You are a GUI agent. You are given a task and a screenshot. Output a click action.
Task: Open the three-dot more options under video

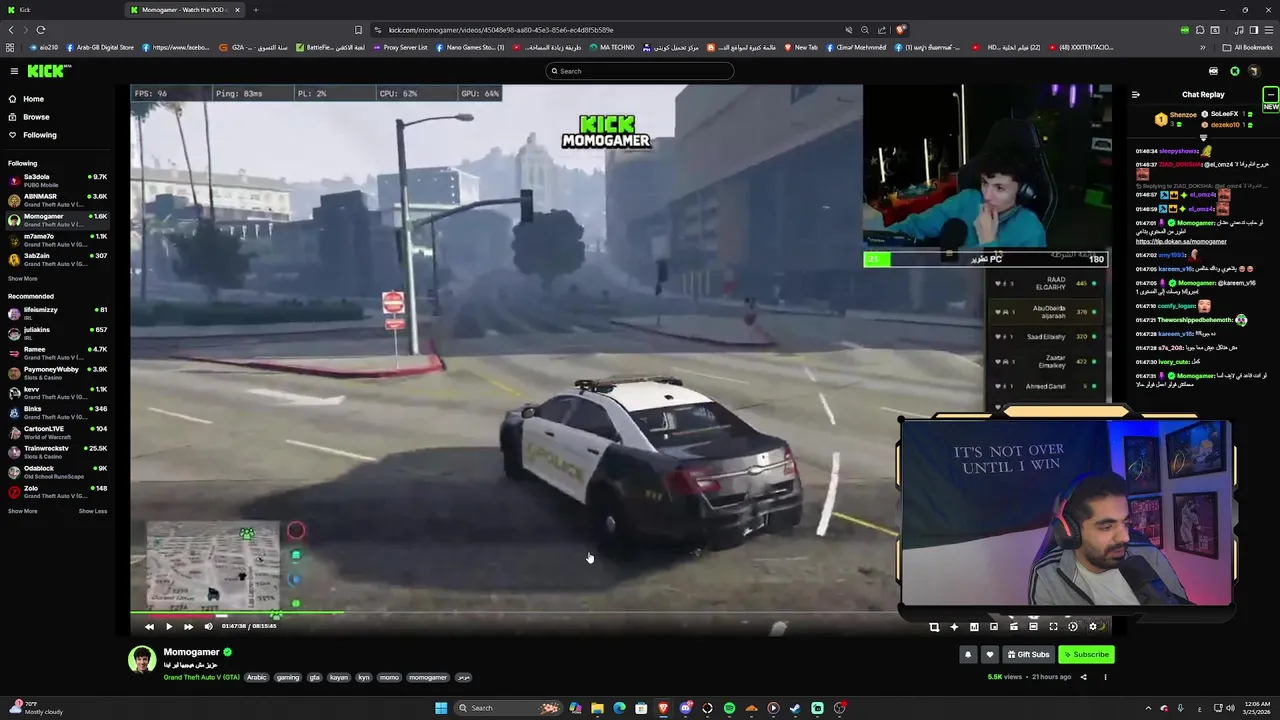tap(1105, 677)
